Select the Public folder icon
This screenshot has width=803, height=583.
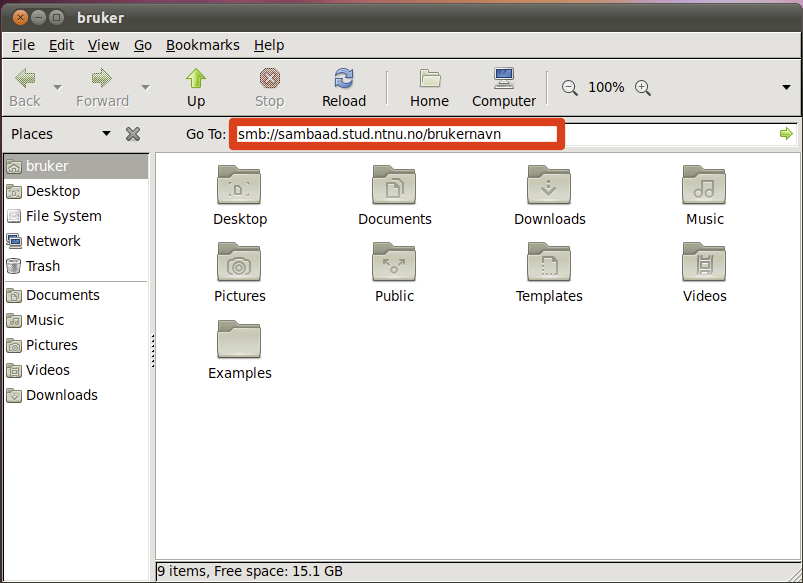394,262
